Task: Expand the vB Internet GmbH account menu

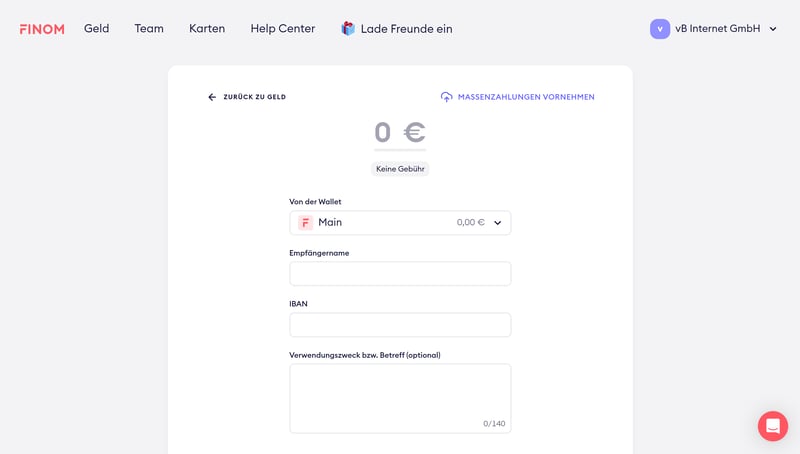Action: [x=772, y=29]
